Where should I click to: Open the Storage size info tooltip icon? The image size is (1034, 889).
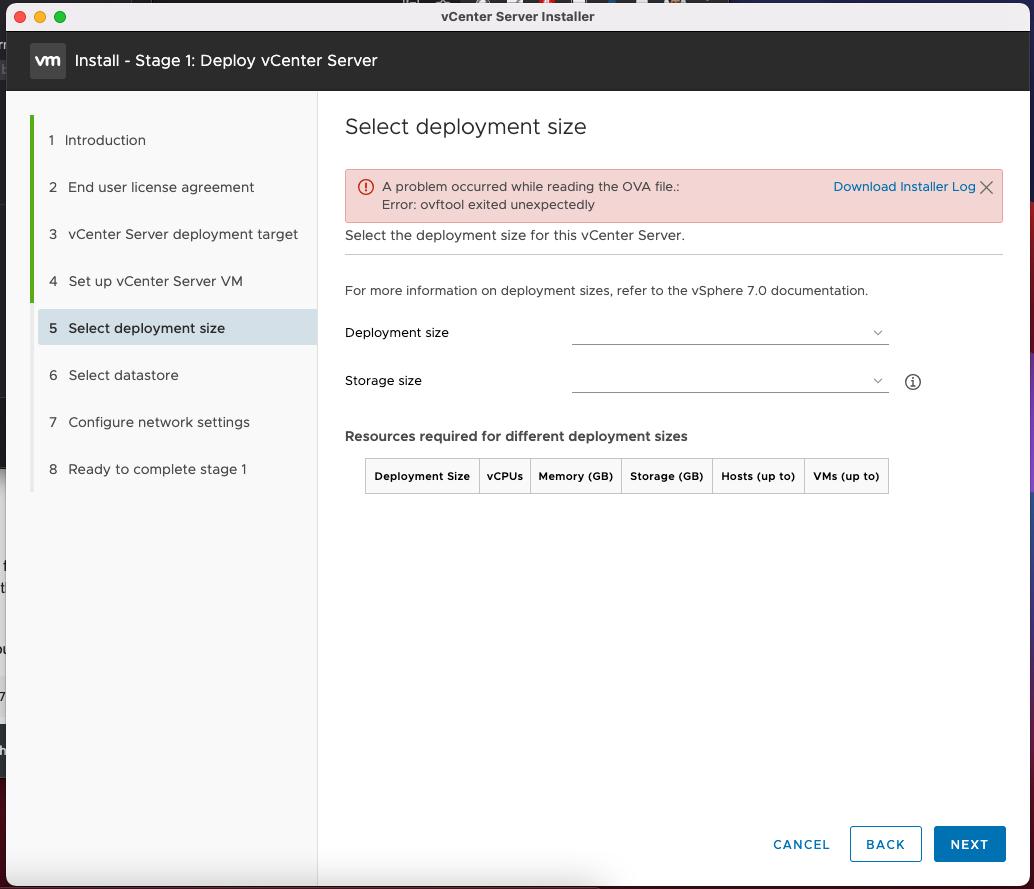pyautogui.click(x=912, y=381)
